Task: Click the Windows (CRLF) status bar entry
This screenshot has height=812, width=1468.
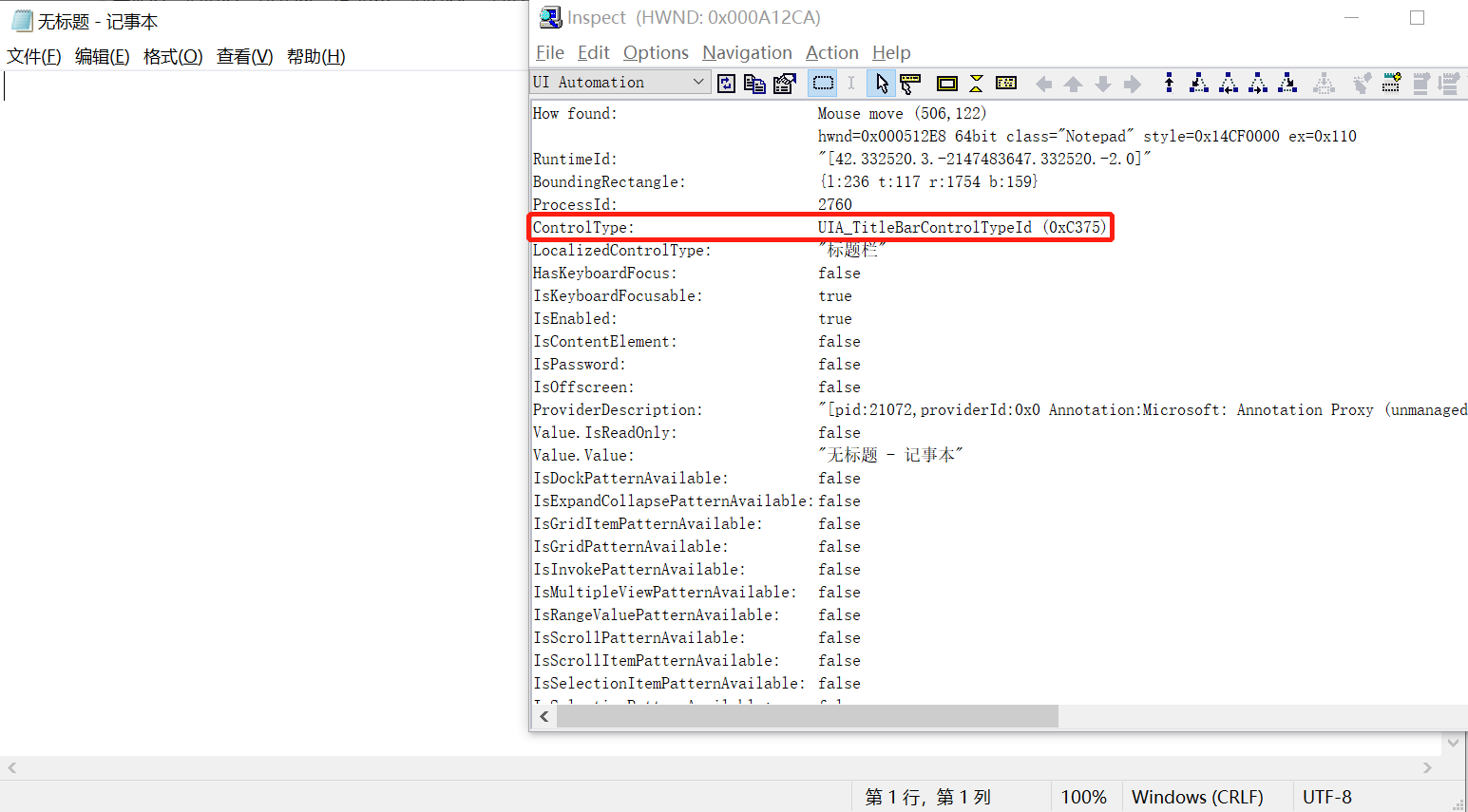Action: click(1197, 797)
